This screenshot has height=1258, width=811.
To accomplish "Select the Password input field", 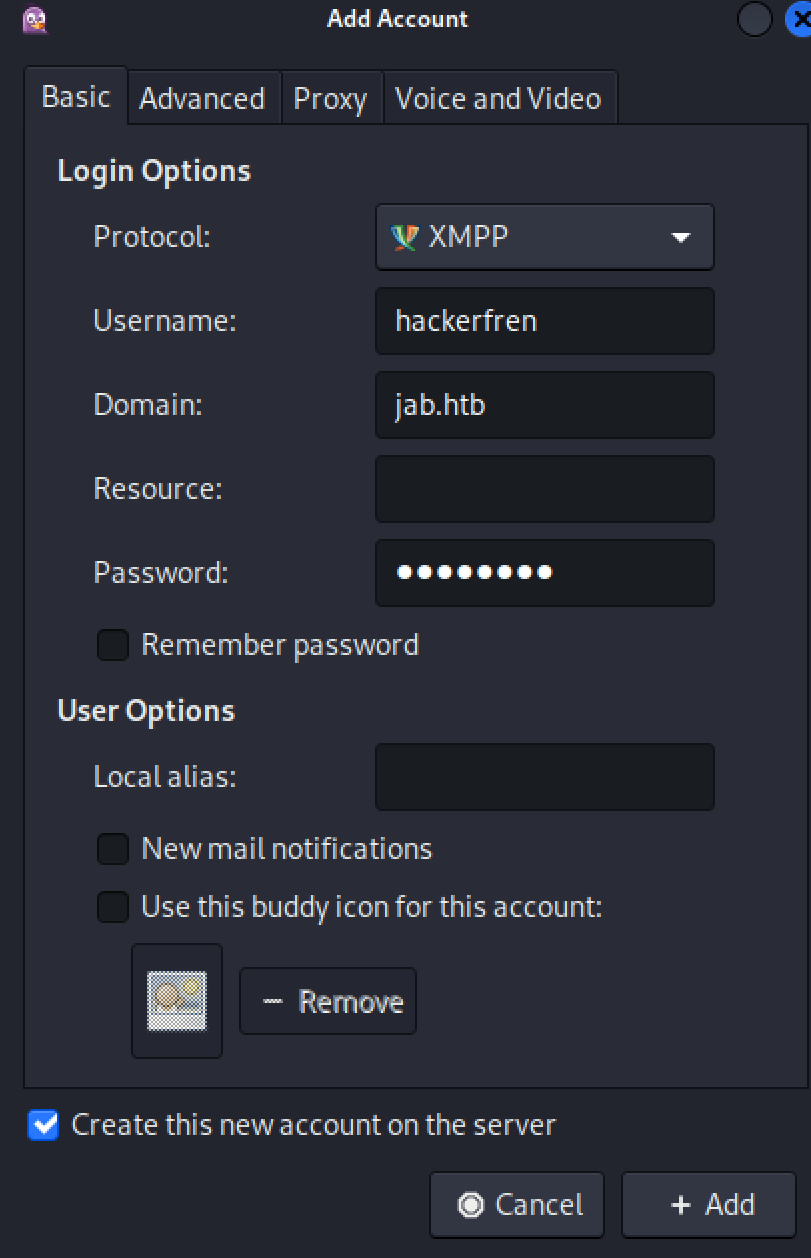I will [x=544, y=573].
